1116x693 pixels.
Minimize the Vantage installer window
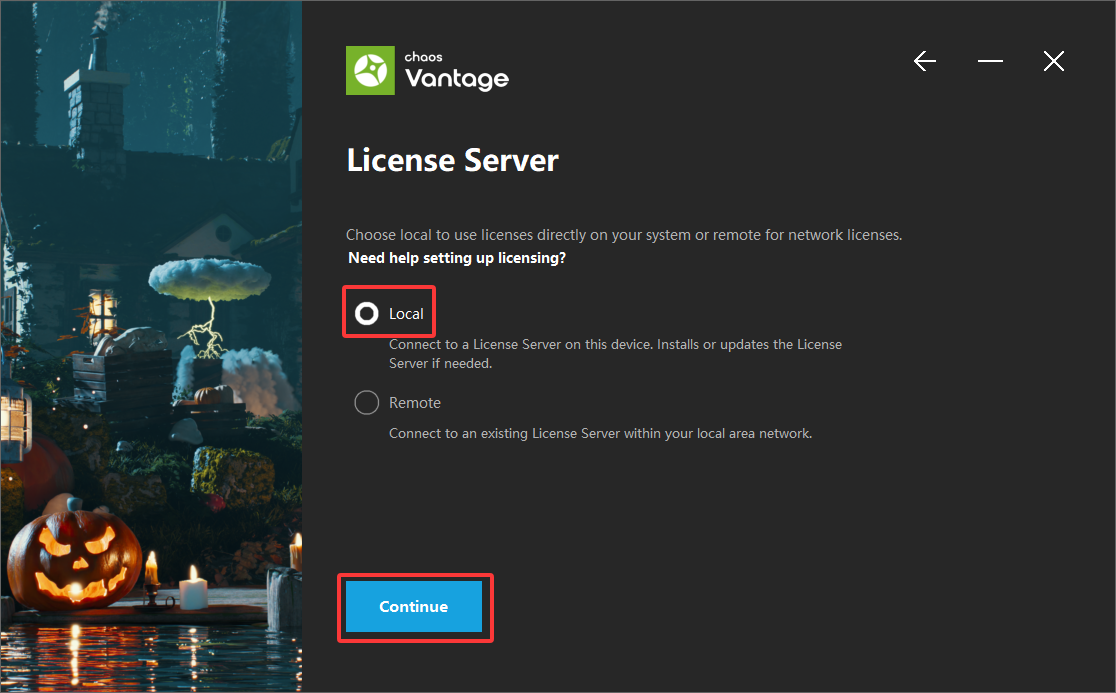point(990,61)
